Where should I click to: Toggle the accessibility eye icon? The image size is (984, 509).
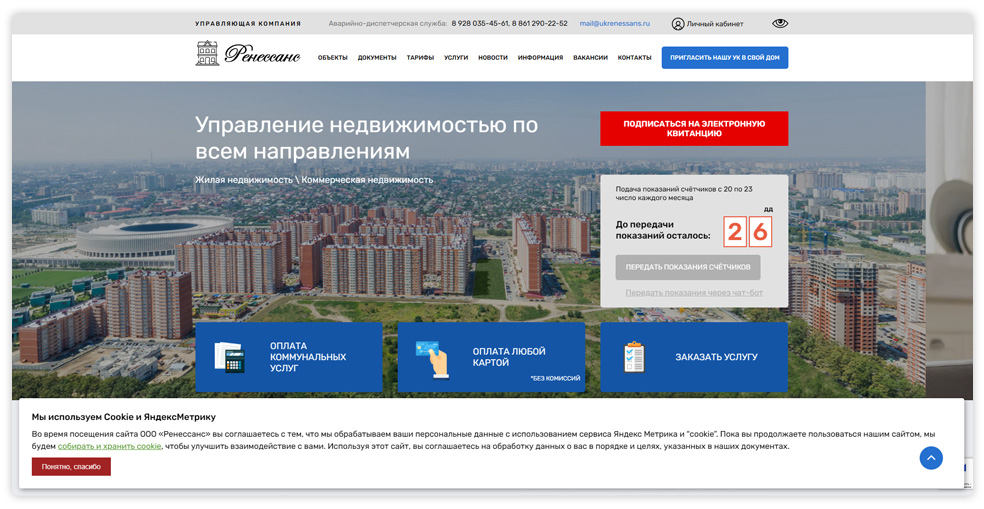pyautogui.click(x=780, y=23)
